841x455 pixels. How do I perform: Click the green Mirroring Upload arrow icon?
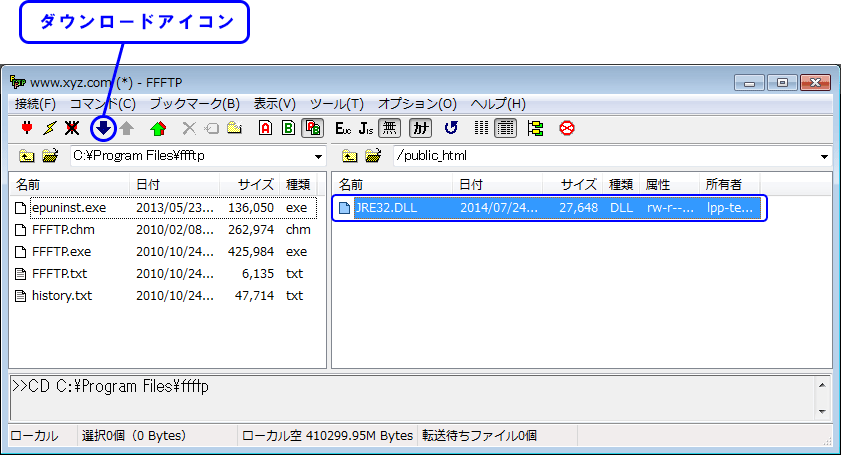158,128
